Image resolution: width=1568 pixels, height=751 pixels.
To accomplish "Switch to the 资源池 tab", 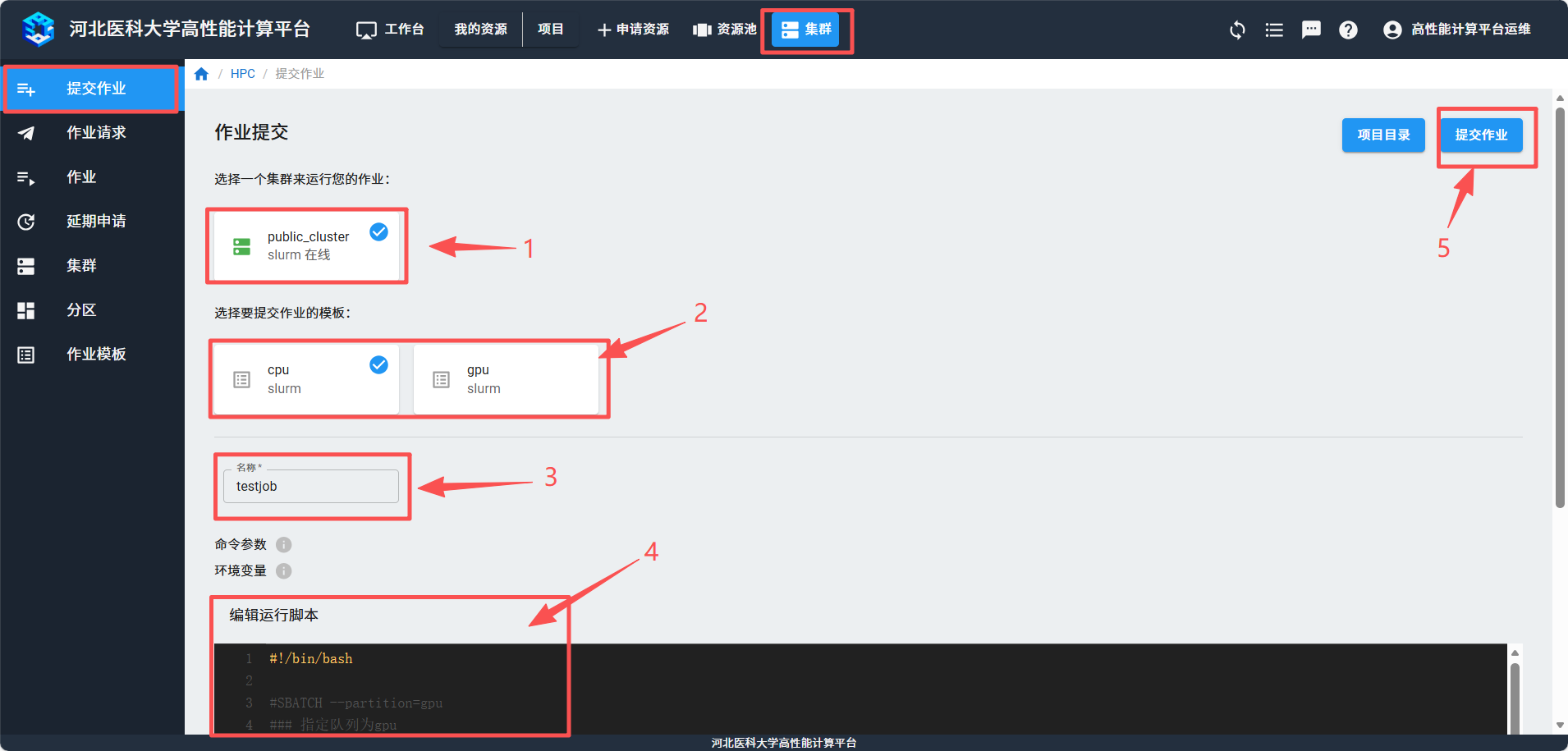I will point(725,30).
